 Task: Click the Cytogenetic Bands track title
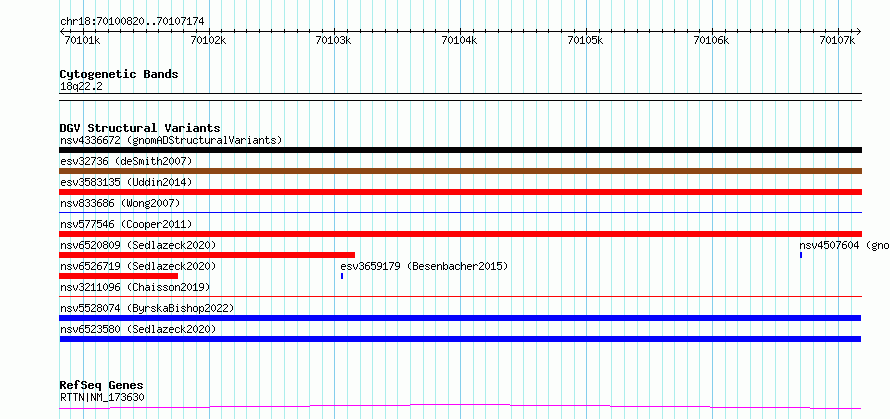119,74
